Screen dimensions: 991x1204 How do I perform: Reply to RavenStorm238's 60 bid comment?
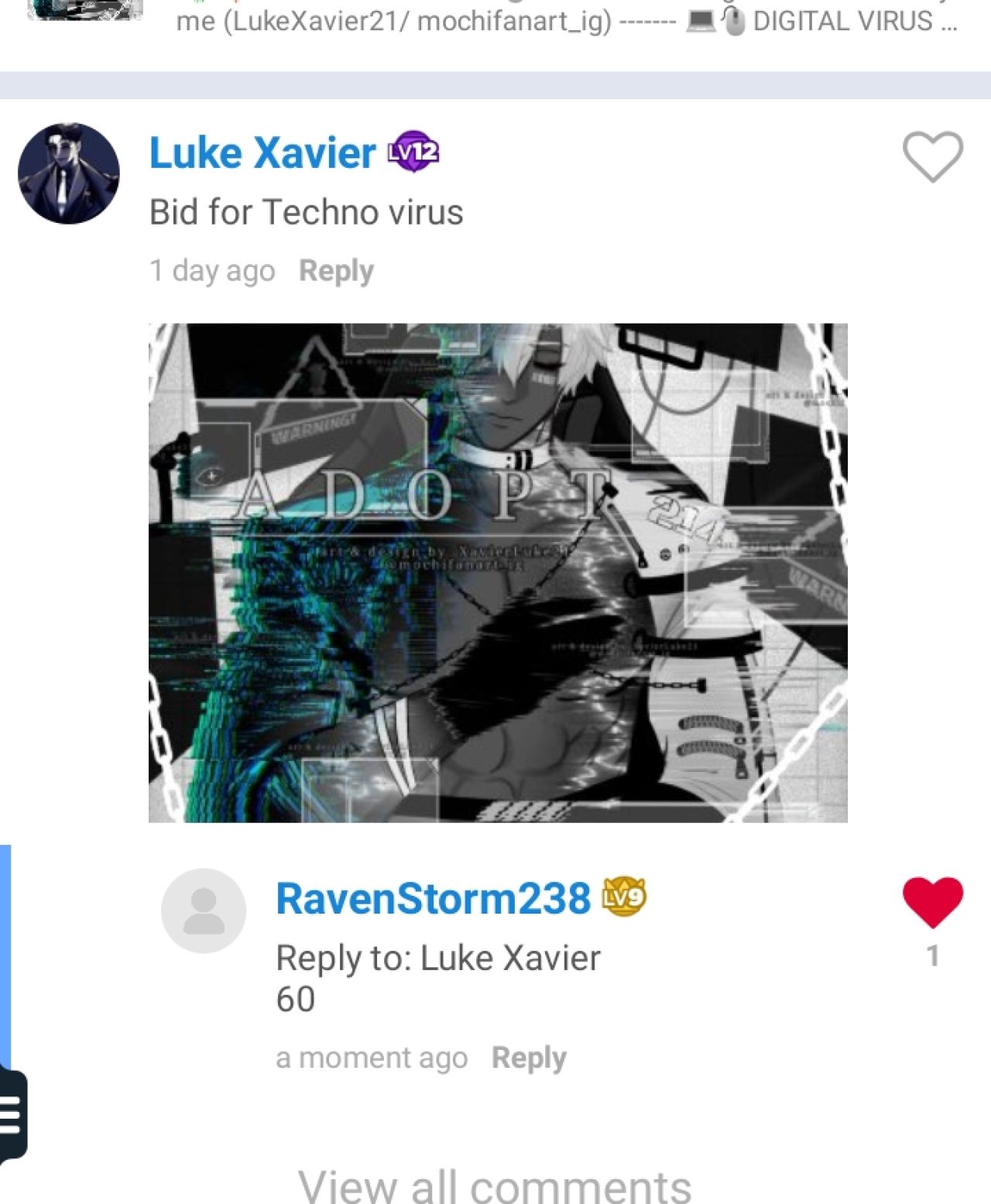529,1058
